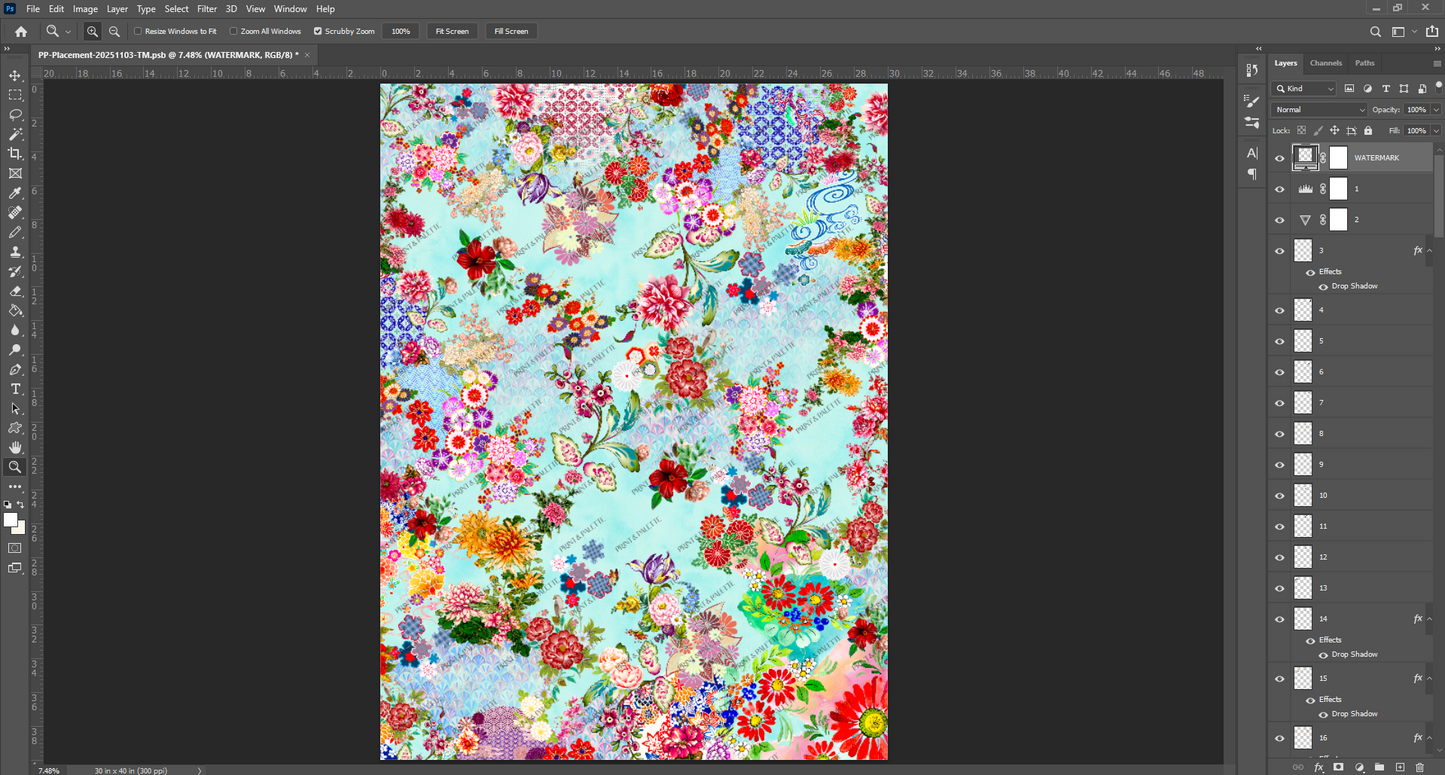Select the Healing Brush tool
Image resolution: width=1445 pixels, height=775 pixels.
click(x=15, y=212)
